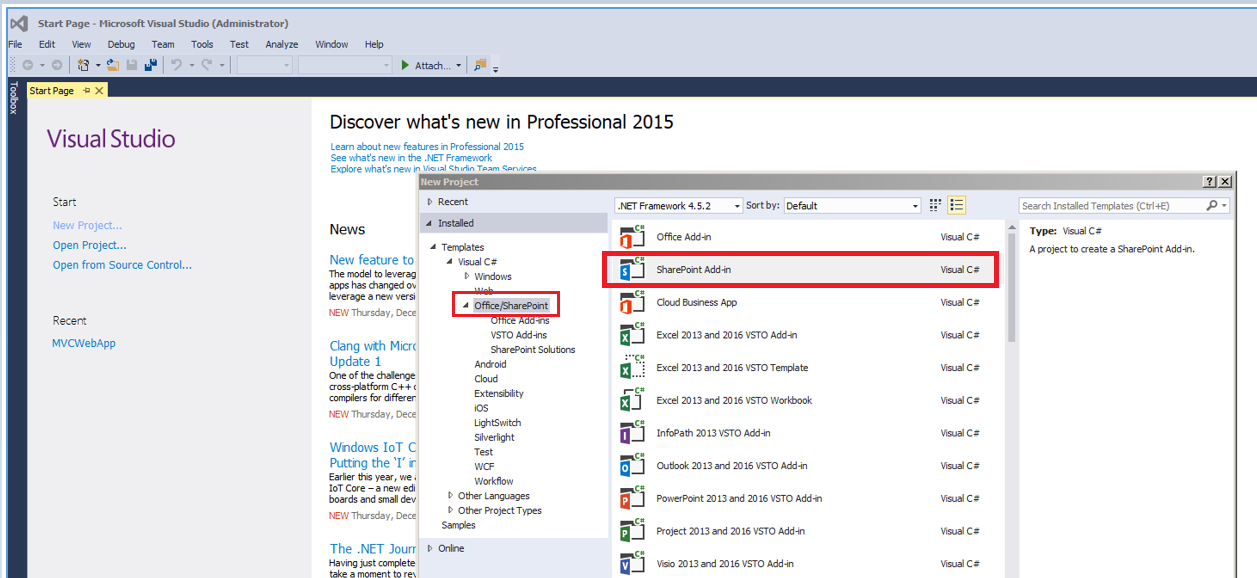Open the Attach button dropdown arrow
Viewport: 1257px width, 578px height.
click(459, 65)
